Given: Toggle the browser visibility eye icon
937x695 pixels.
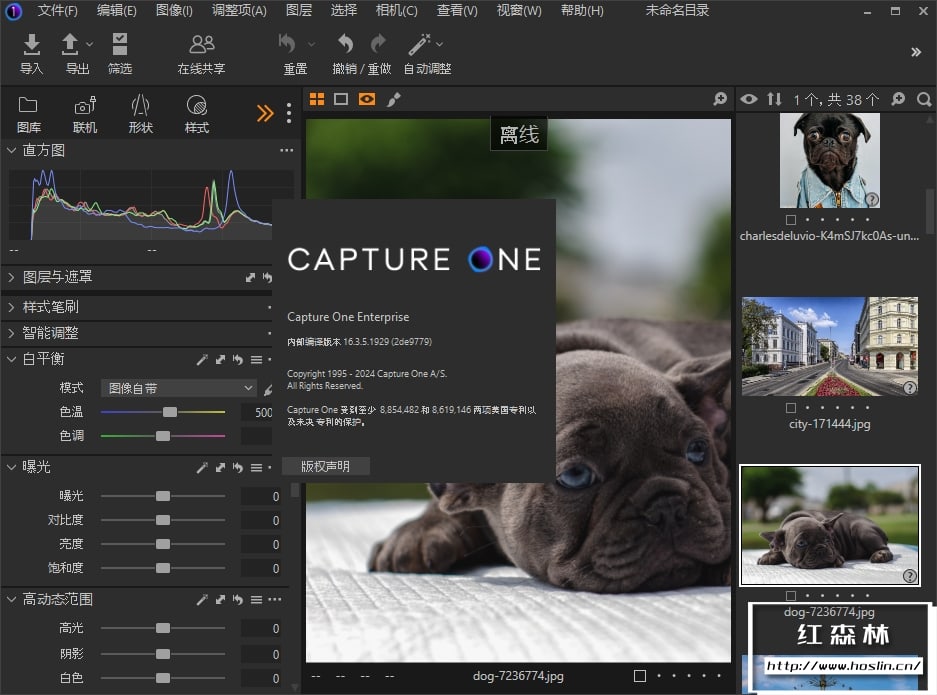Looking at the screenshot, I should tap(749, 99).
